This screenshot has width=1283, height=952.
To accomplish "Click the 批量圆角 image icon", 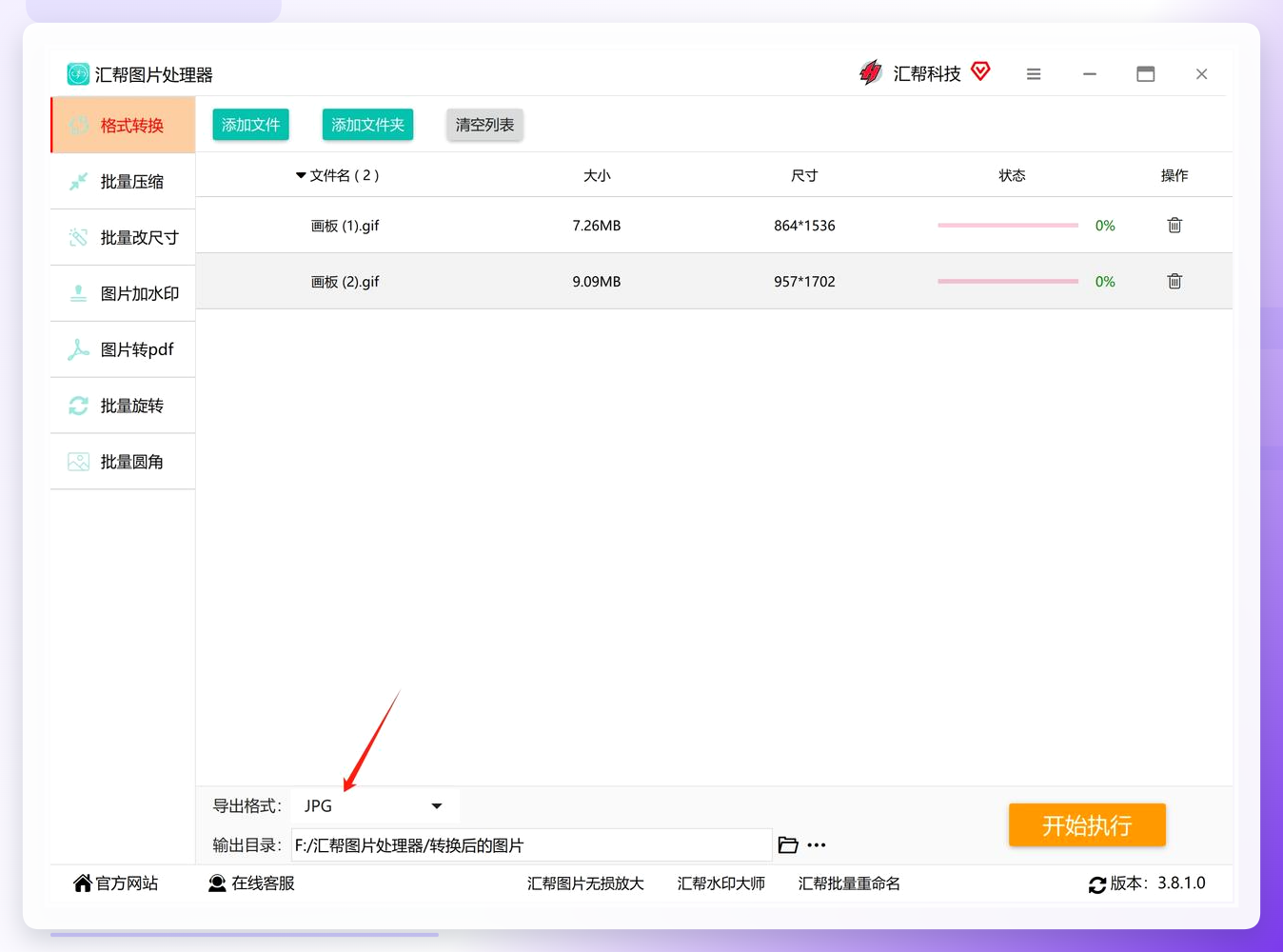I will 78,463.
